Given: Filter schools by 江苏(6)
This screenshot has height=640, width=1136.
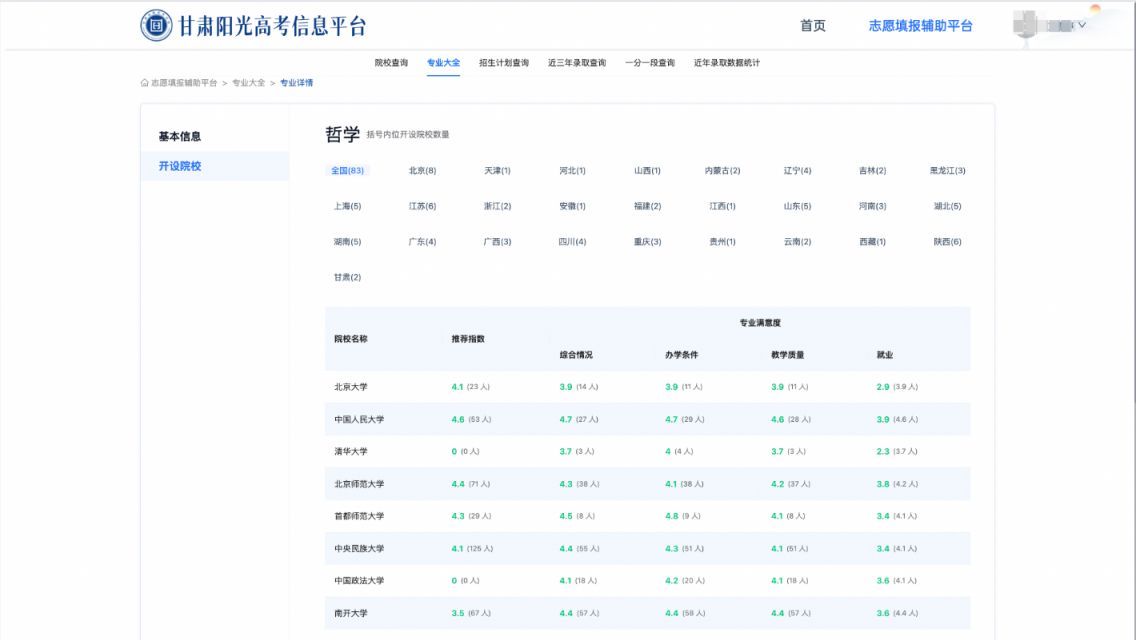Looking at the screenshot, I should [x=422, y=206].
